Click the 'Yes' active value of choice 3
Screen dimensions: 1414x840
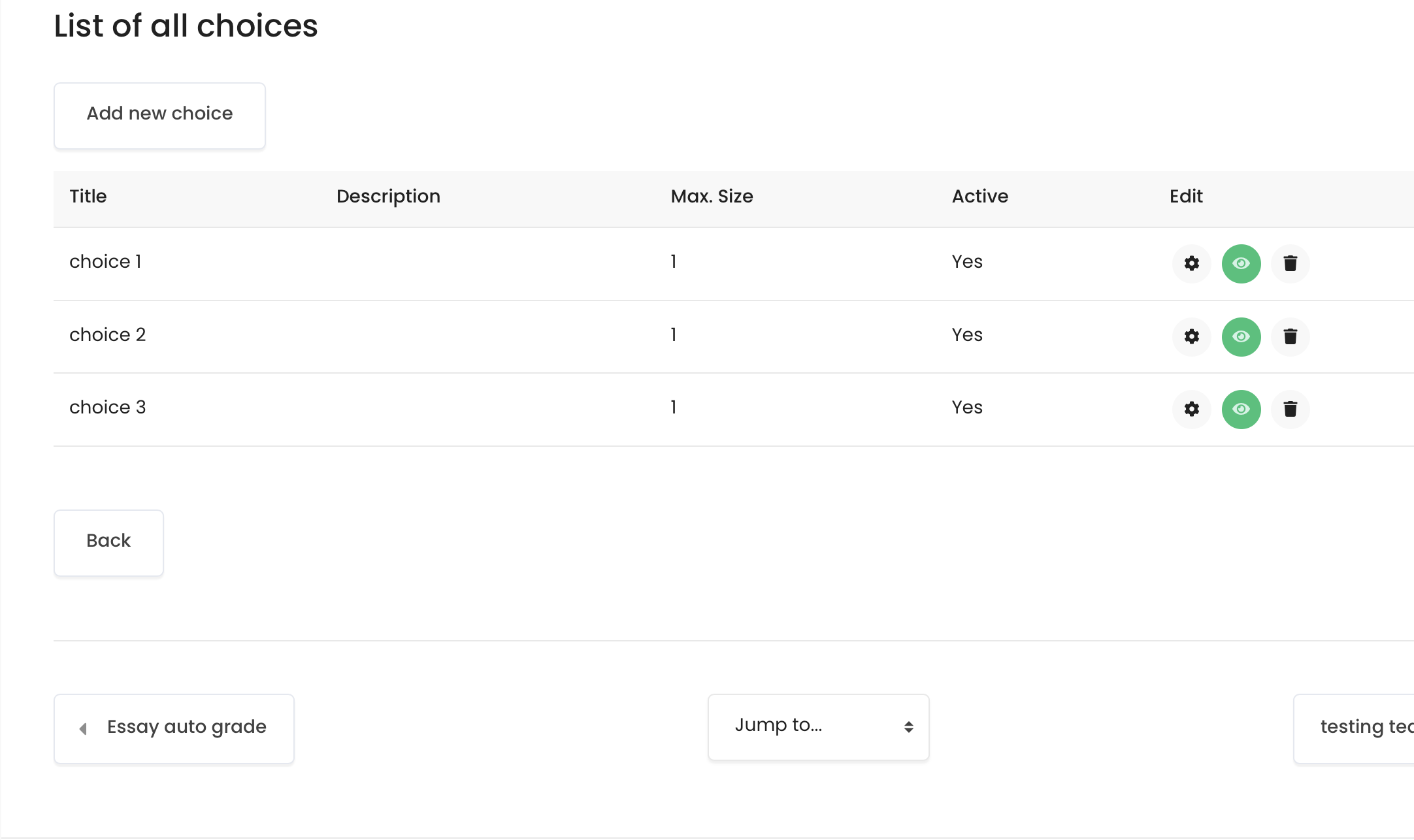pos(967,407)
